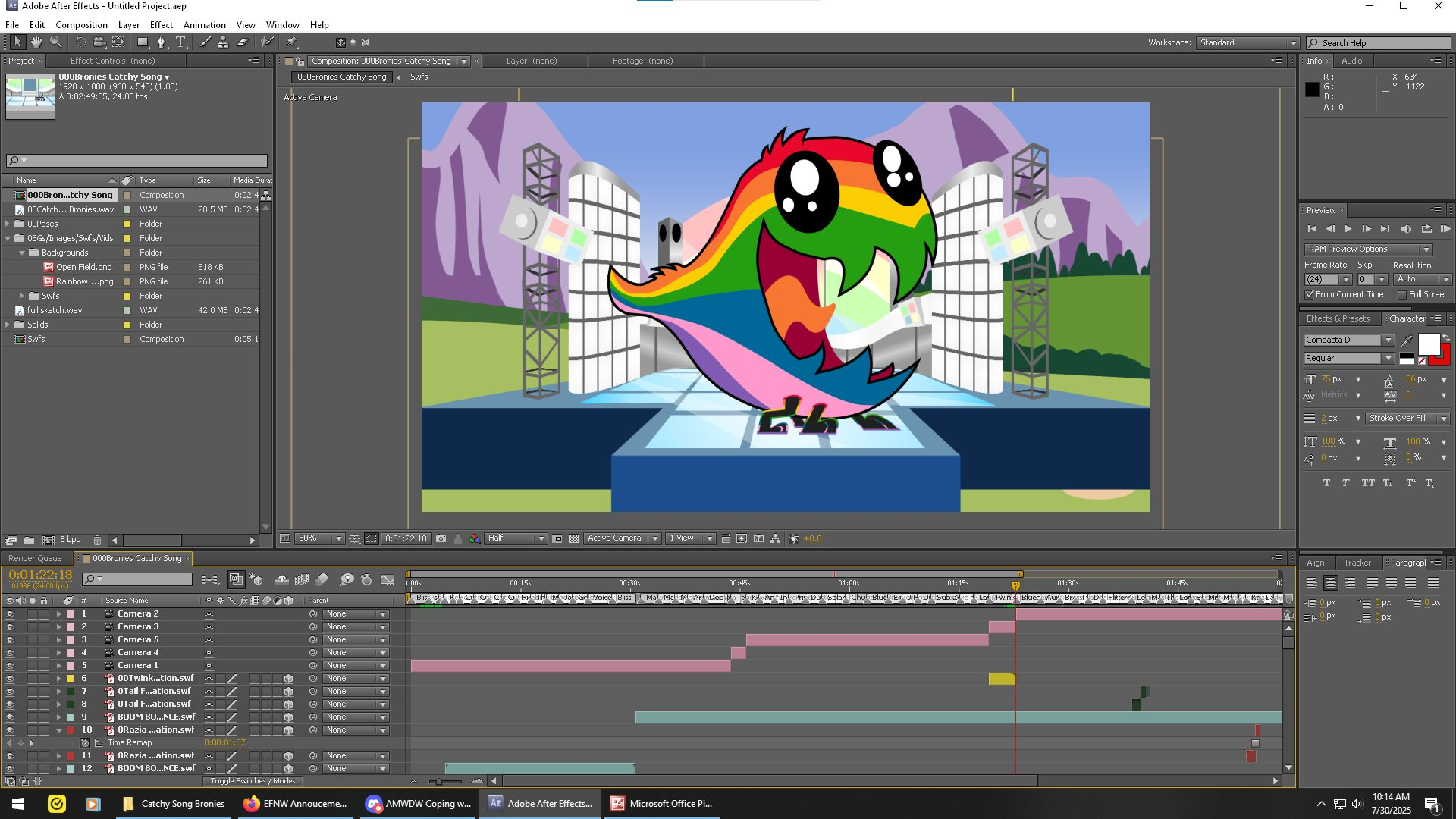Image resolution: width=1456 pixels, height=819 pixels.
Task: Select the Clone Stamp tool
Action: pyautogui.click(x=223, y=42)
